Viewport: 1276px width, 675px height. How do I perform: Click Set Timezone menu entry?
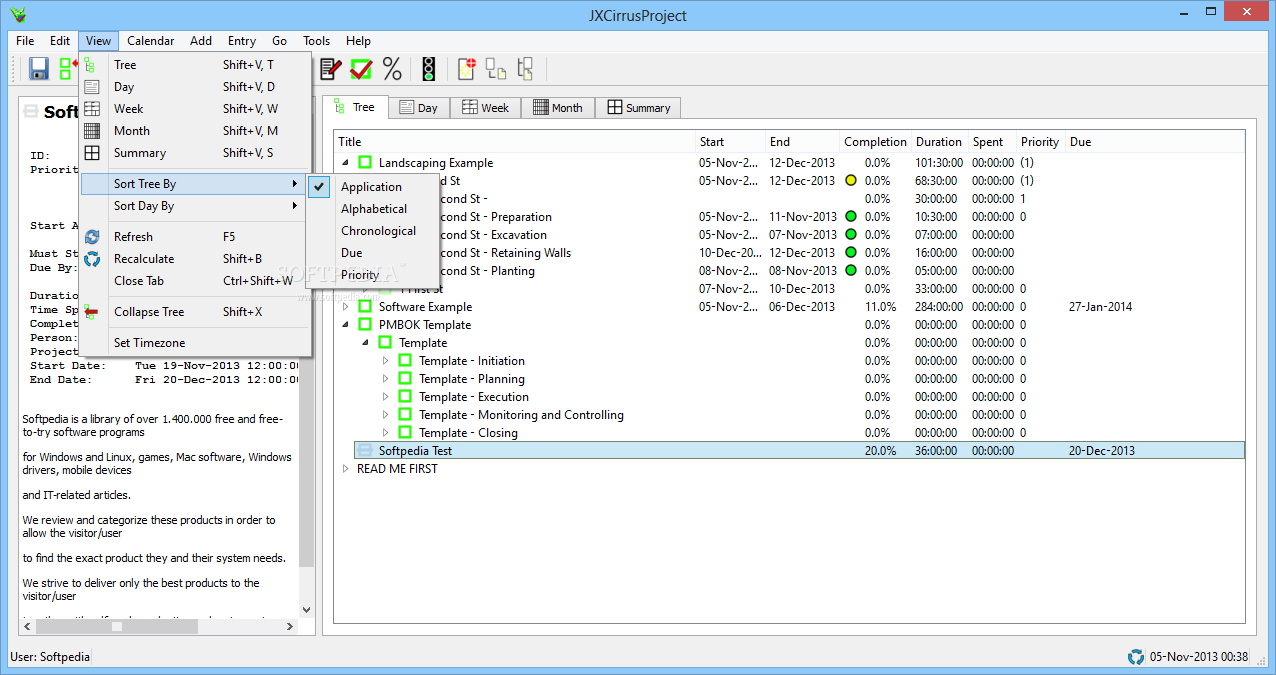tap(194, 343)
